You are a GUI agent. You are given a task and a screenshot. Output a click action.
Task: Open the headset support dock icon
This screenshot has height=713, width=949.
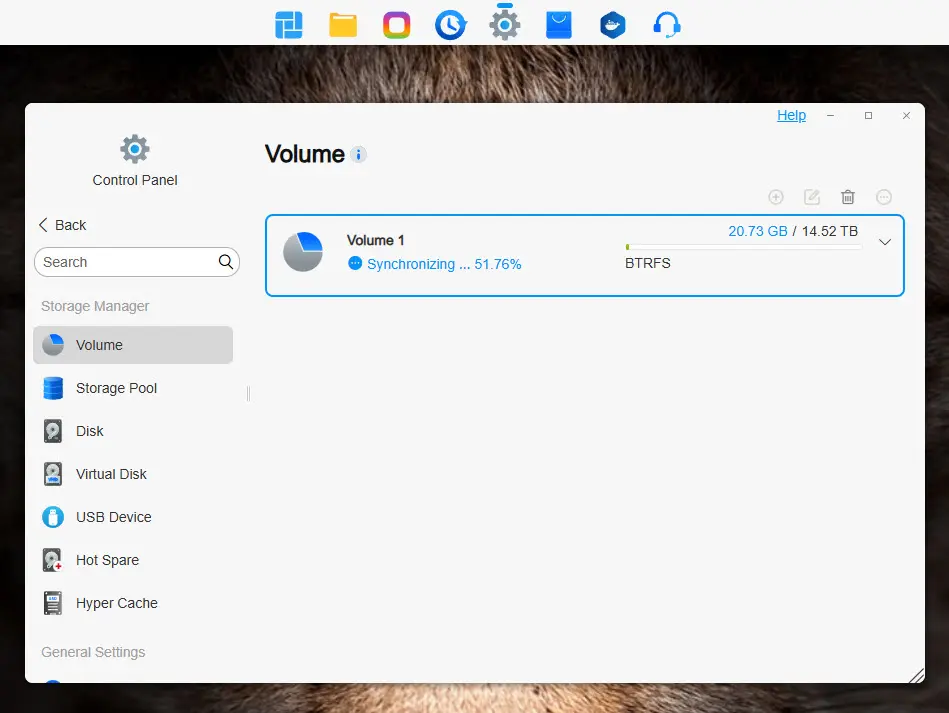tap(666, 25)
